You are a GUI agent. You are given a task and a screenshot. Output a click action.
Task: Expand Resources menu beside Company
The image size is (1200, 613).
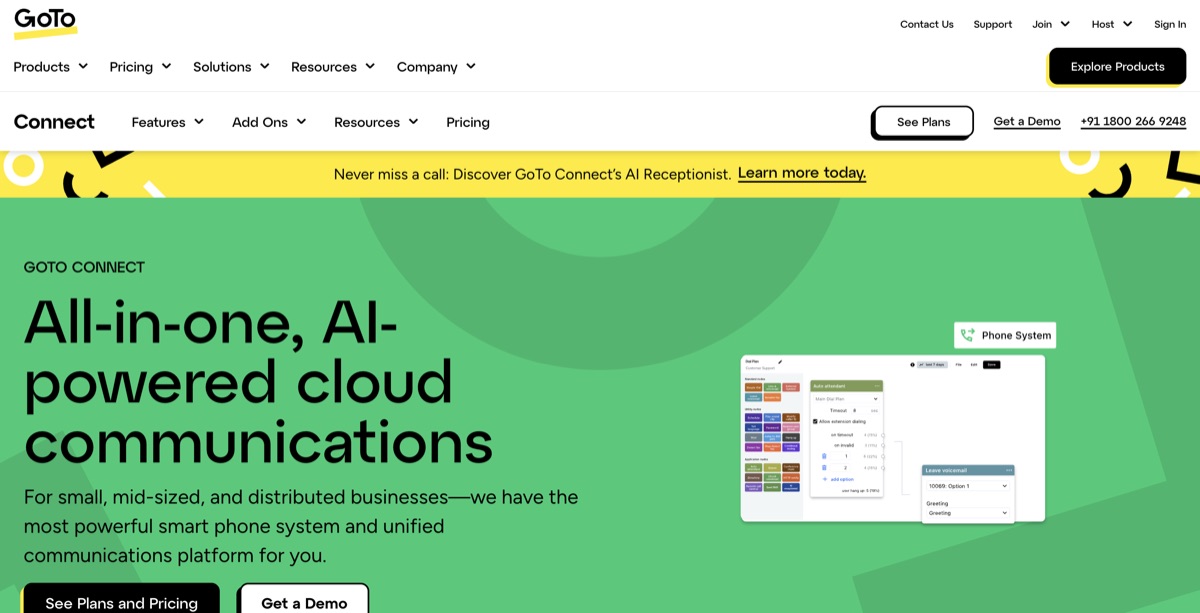tap(333, 67)
